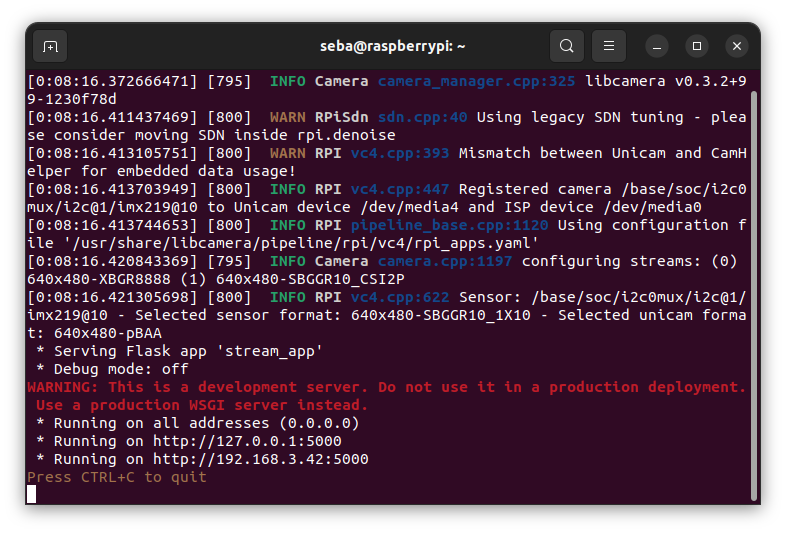The width and height of the screenshot is (786, 533).
Task: Click the vc4.cpp:622 source reference
Action: [x=400, y=298]
